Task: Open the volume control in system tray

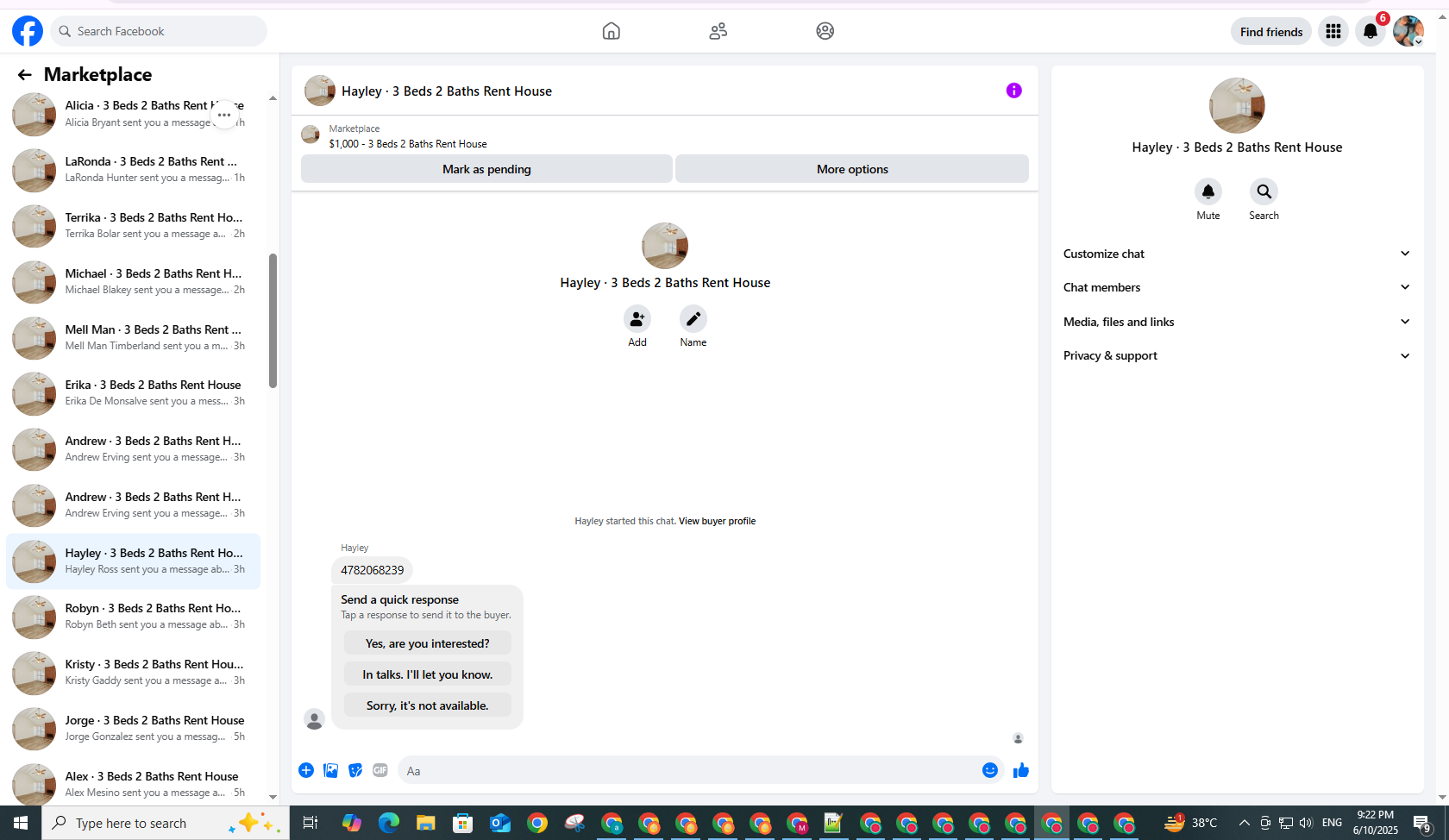Action: [x=1306, y=823]
